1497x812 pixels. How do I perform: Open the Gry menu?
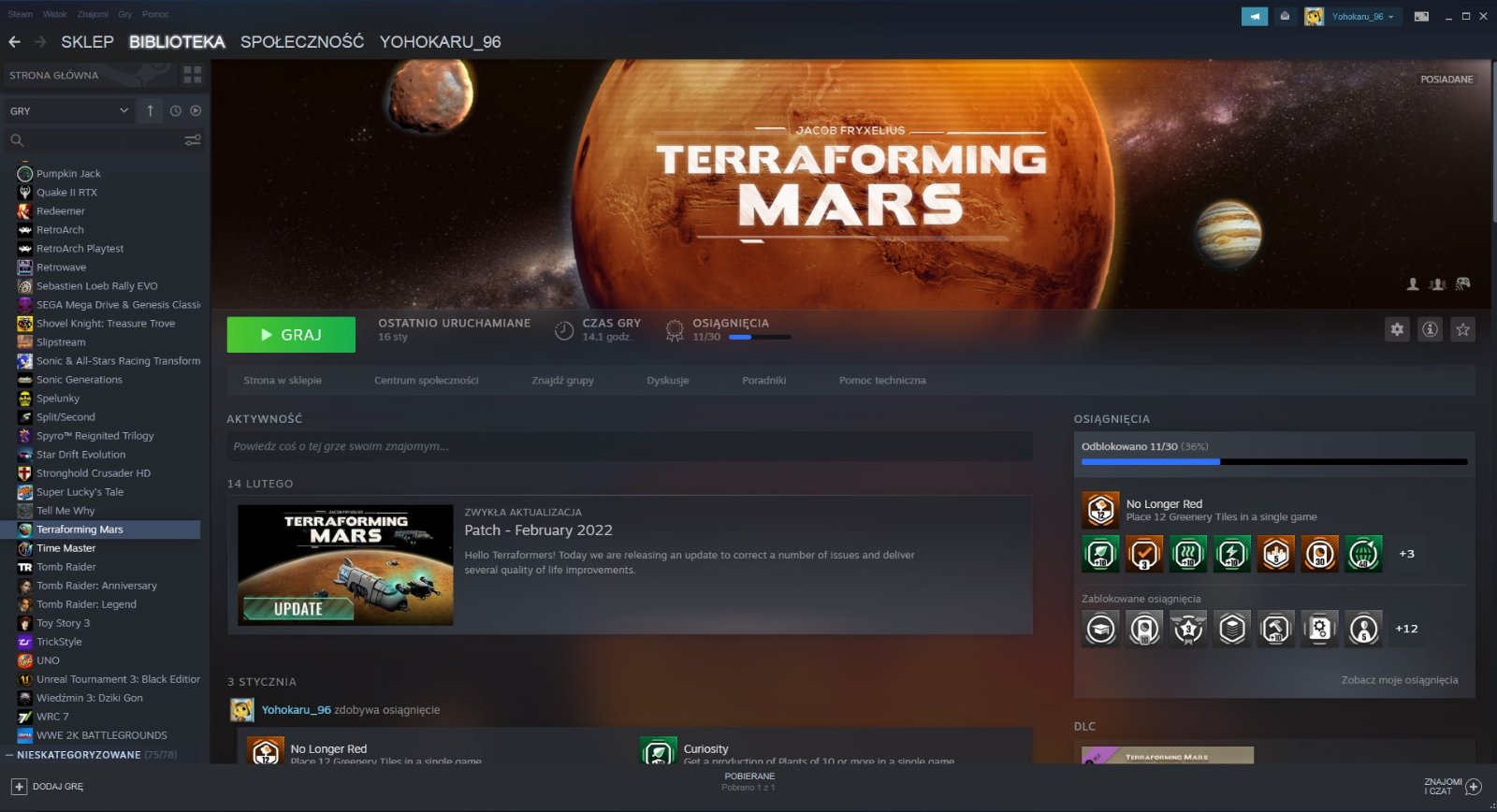click(124, 14)
